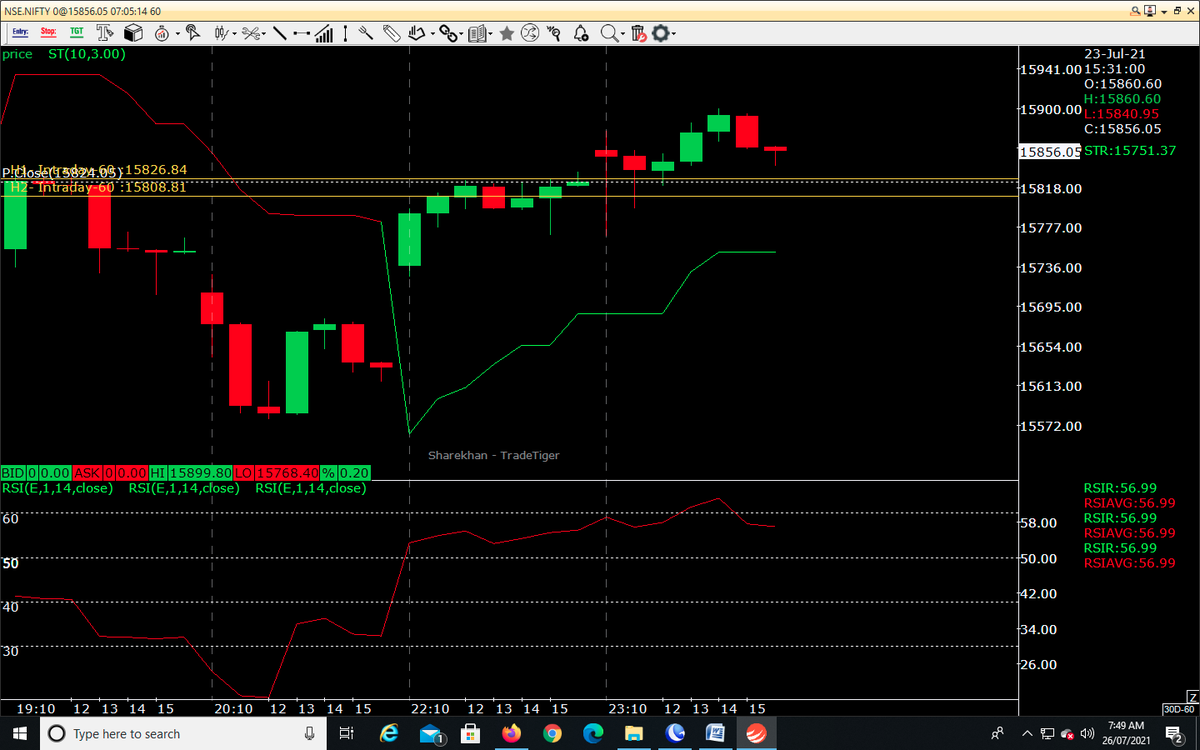Image resolution: width=1200 pixels, height=750 pixels.
Task: Click the HI 15899.80 status field
Action: pyautogui.click(x=191, y=472)
